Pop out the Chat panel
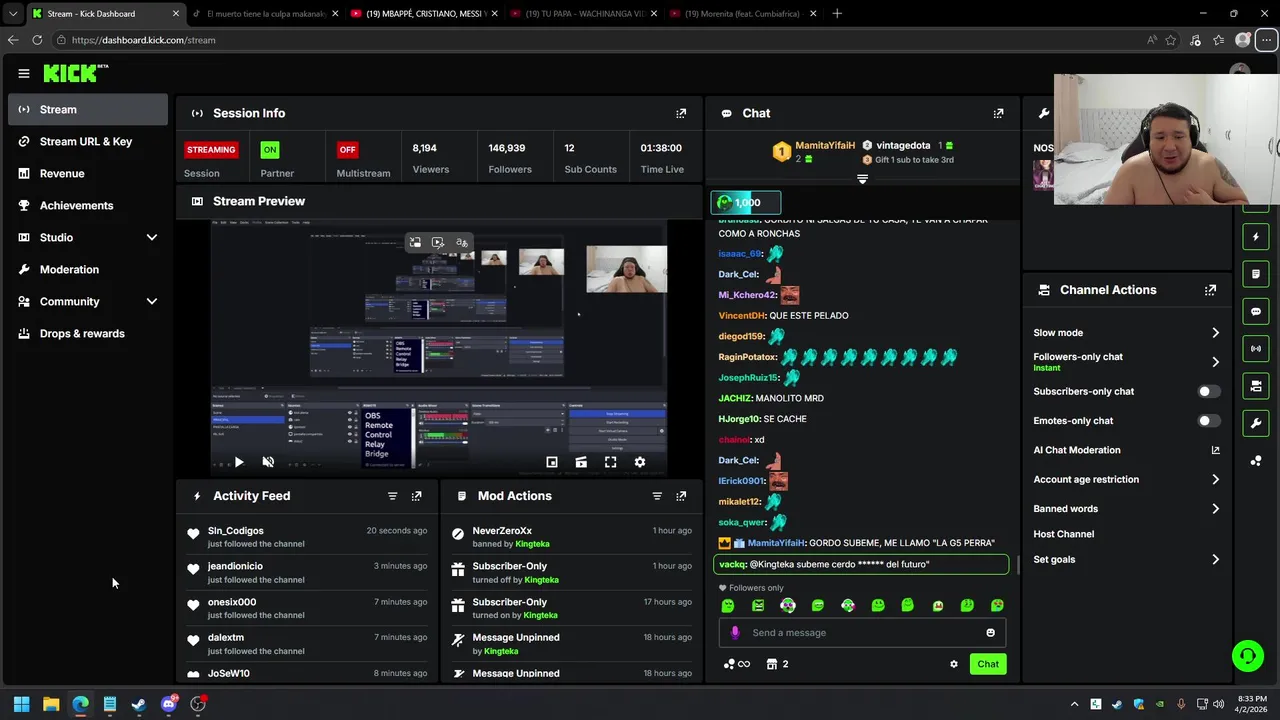The image size is (1280, 720). 998,113
